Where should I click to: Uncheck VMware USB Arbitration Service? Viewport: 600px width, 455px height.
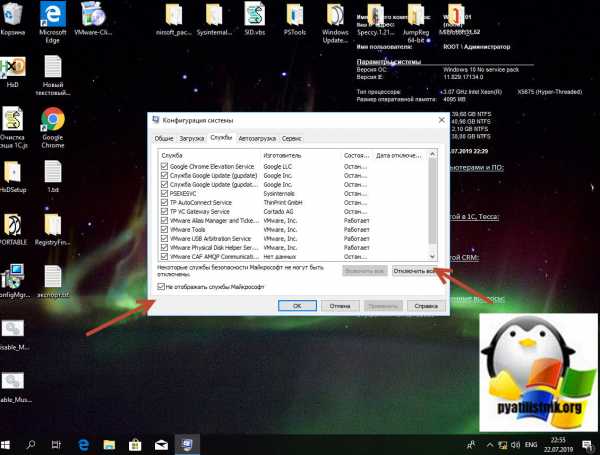(x=165, y=238)
